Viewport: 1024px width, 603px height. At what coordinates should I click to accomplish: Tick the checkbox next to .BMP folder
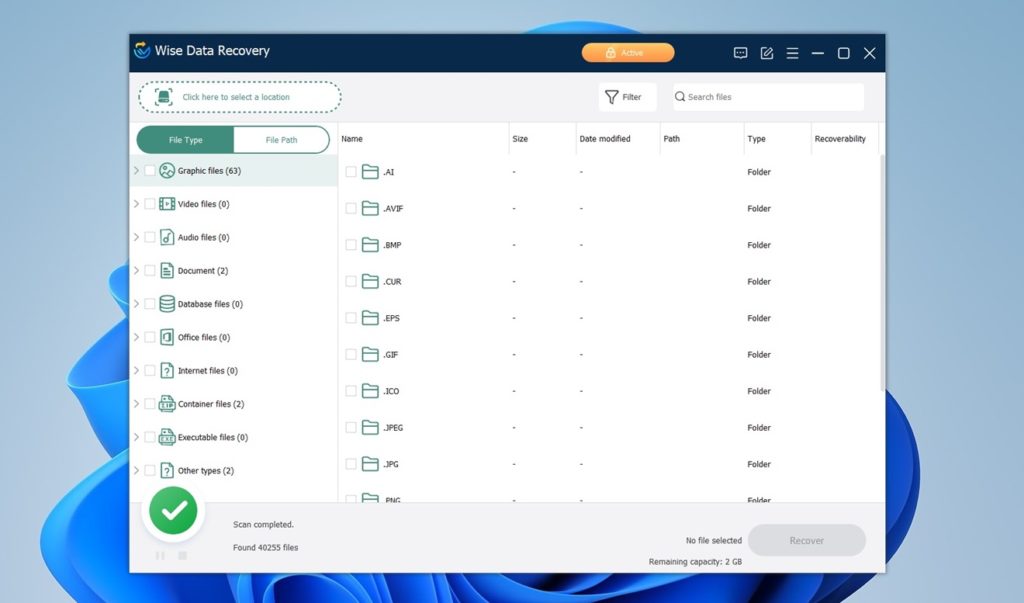(x=351, y=245)
